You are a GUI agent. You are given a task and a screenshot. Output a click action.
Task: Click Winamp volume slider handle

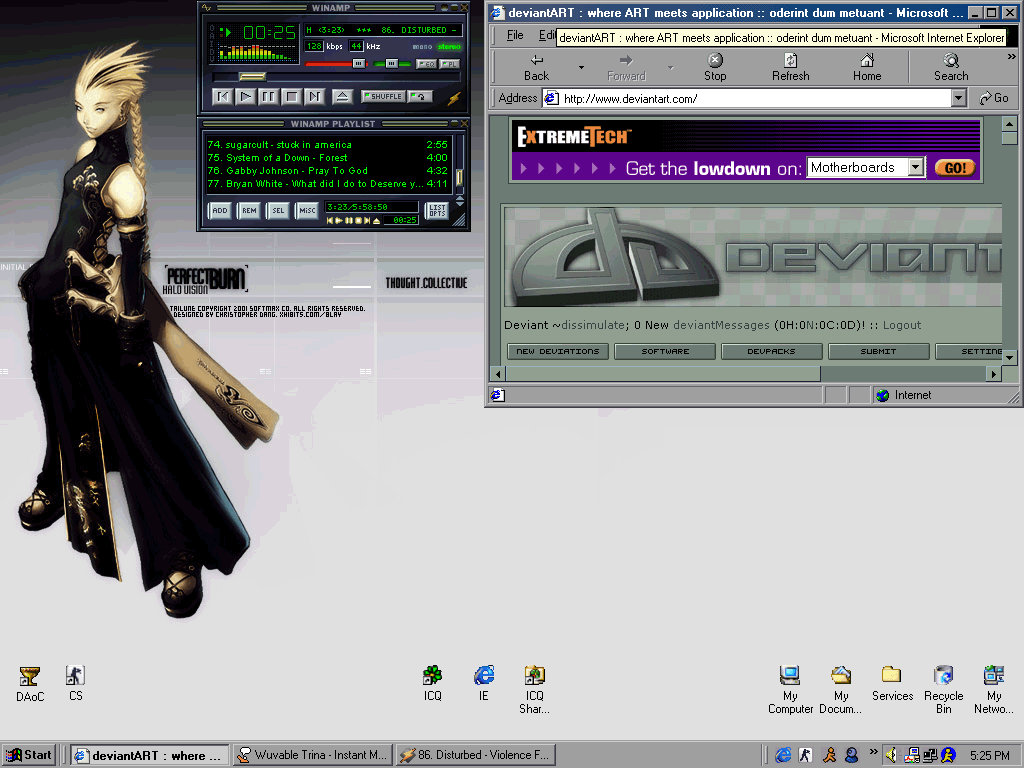coord(359,63)
